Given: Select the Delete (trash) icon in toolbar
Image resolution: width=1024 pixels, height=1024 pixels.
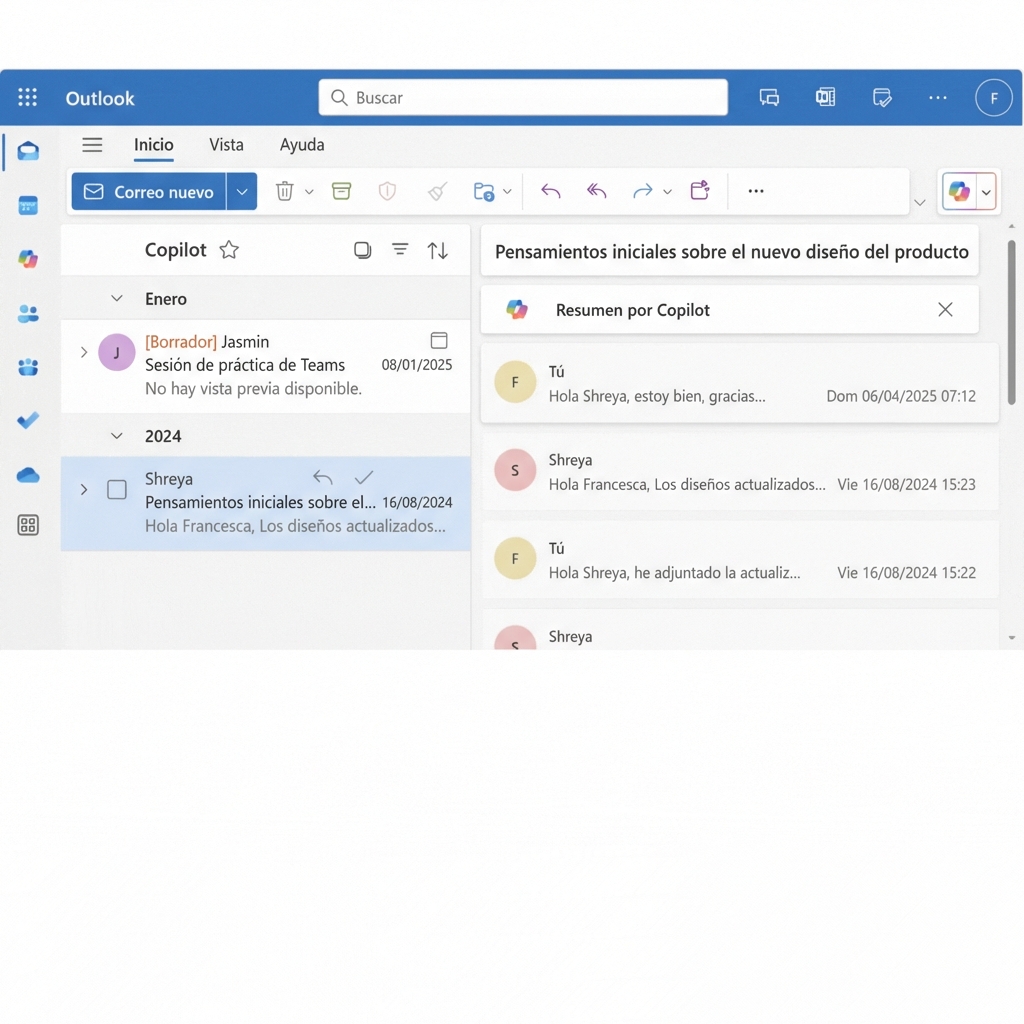Looking at the screenshot, I should (x=287, y=191).
